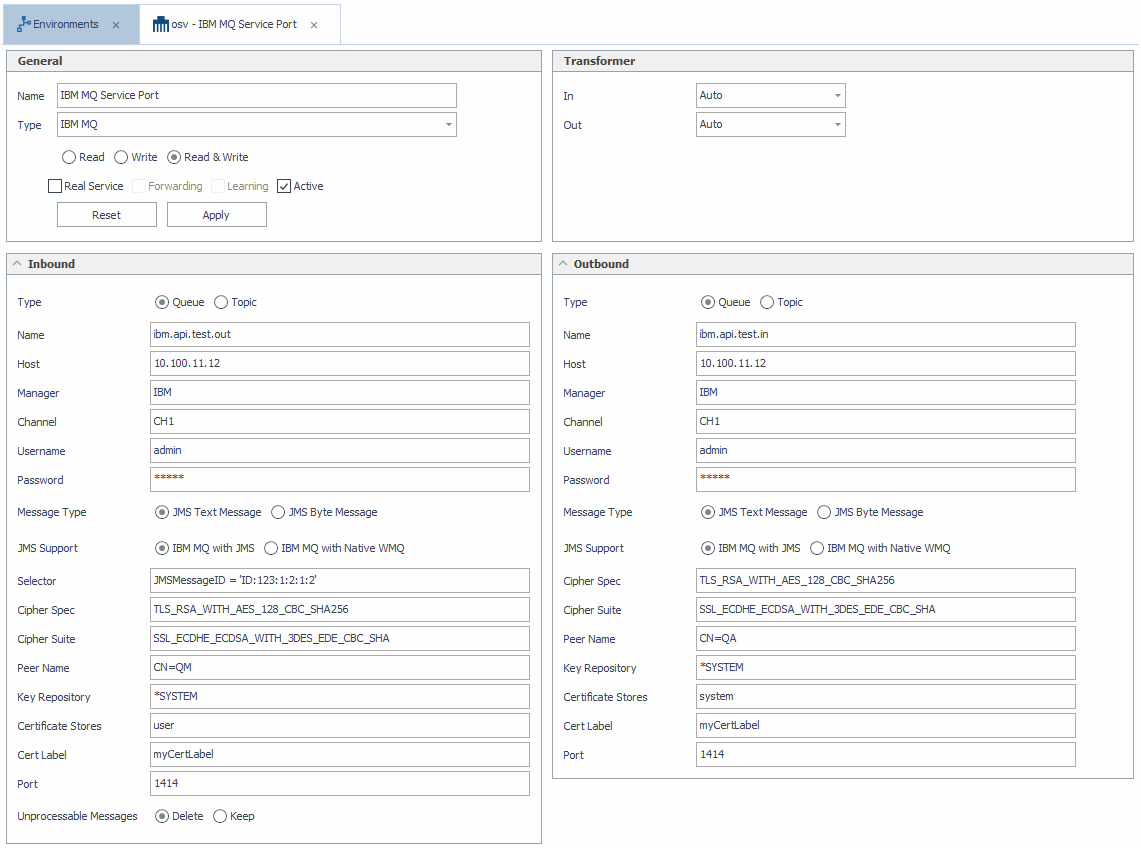This screenshot has width=1141, height=848.
Task: Enable the Real Service checkbox
Action: pyautogui.click(x=55, y=186)
